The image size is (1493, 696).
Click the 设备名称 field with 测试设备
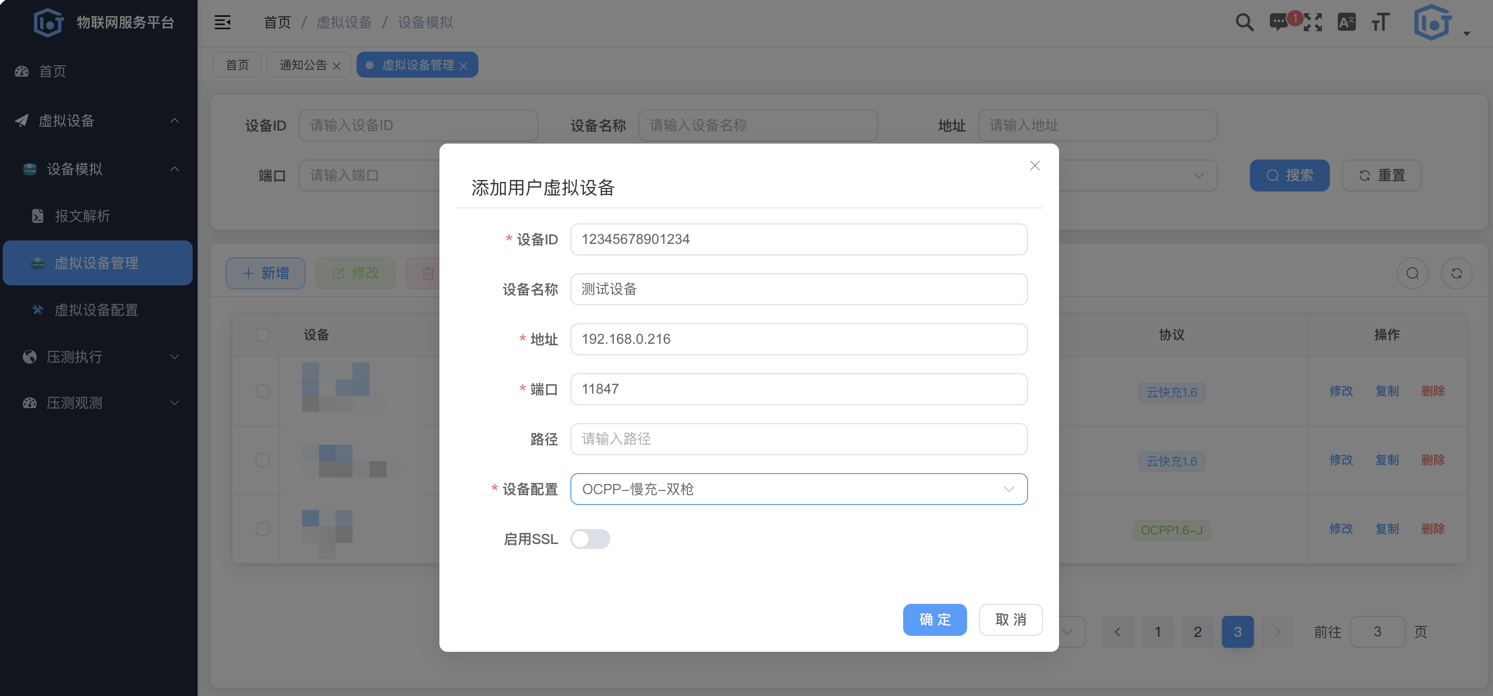(x=799, y=289)
